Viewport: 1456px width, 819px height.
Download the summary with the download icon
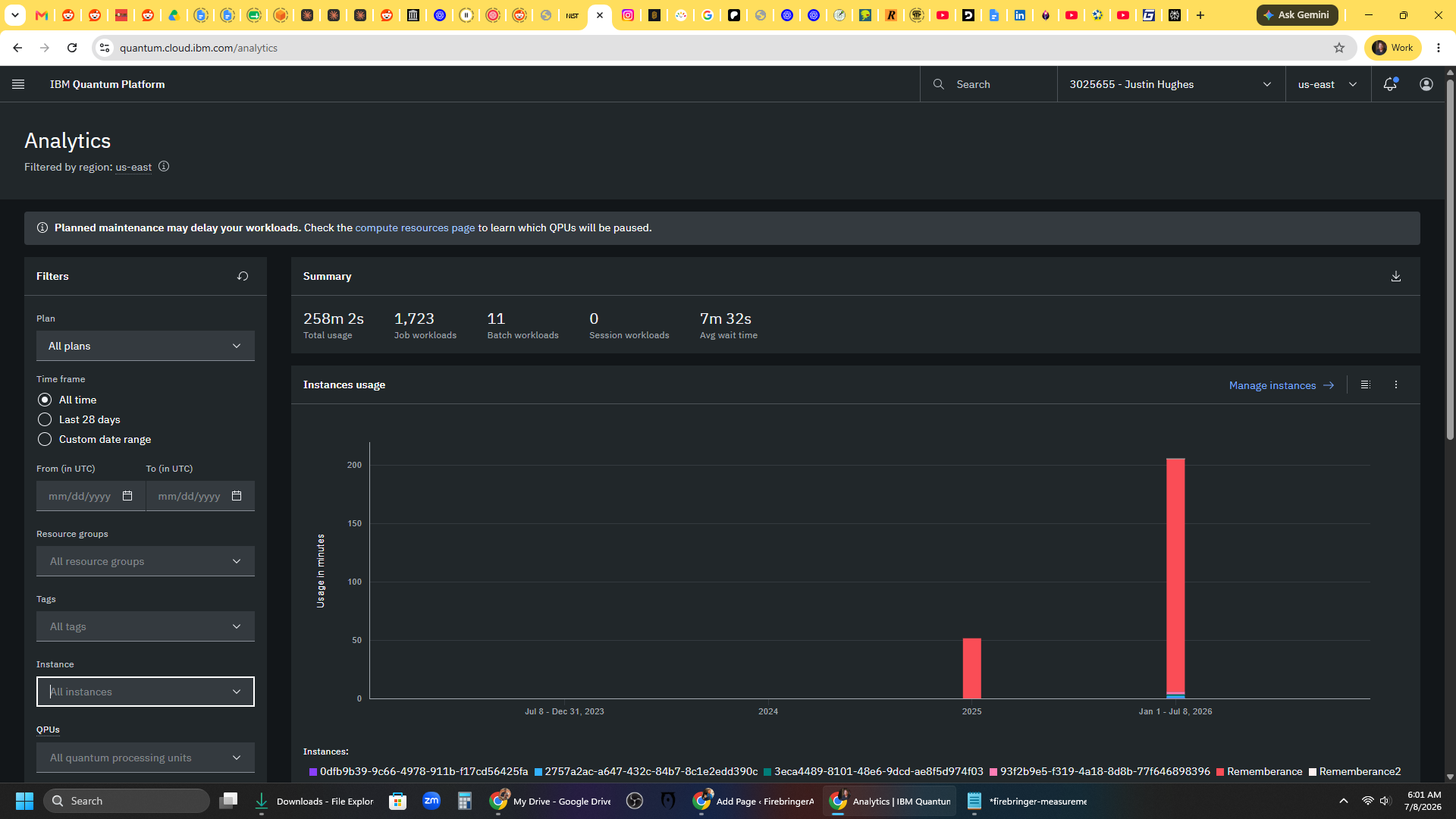[1396, 276]
